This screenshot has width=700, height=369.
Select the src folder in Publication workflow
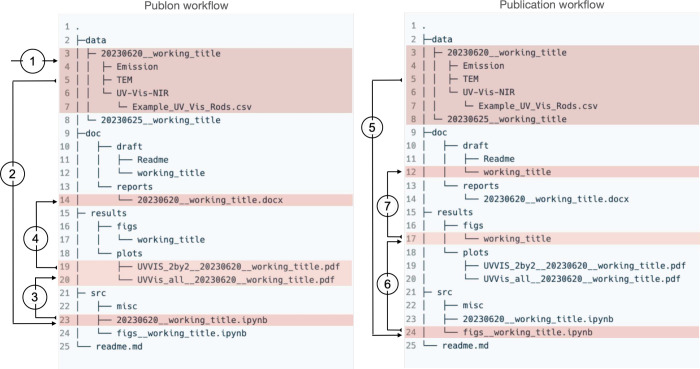click(445, 292)
